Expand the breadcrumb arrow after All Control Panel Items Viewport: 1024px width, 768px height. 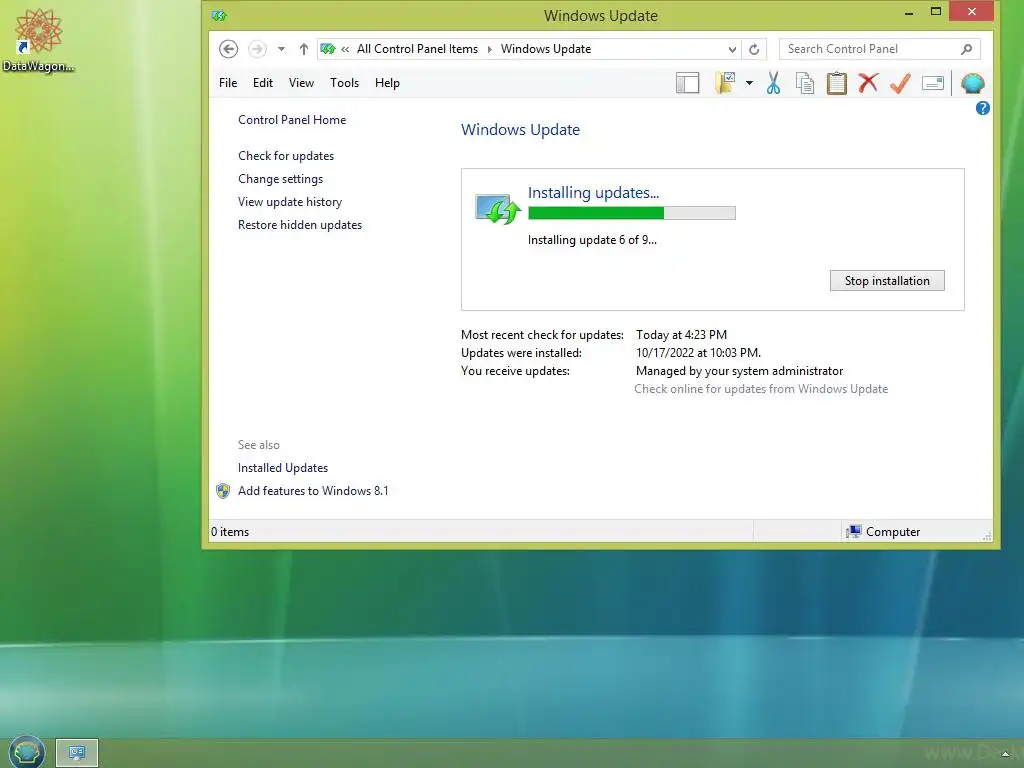(490, 50)
